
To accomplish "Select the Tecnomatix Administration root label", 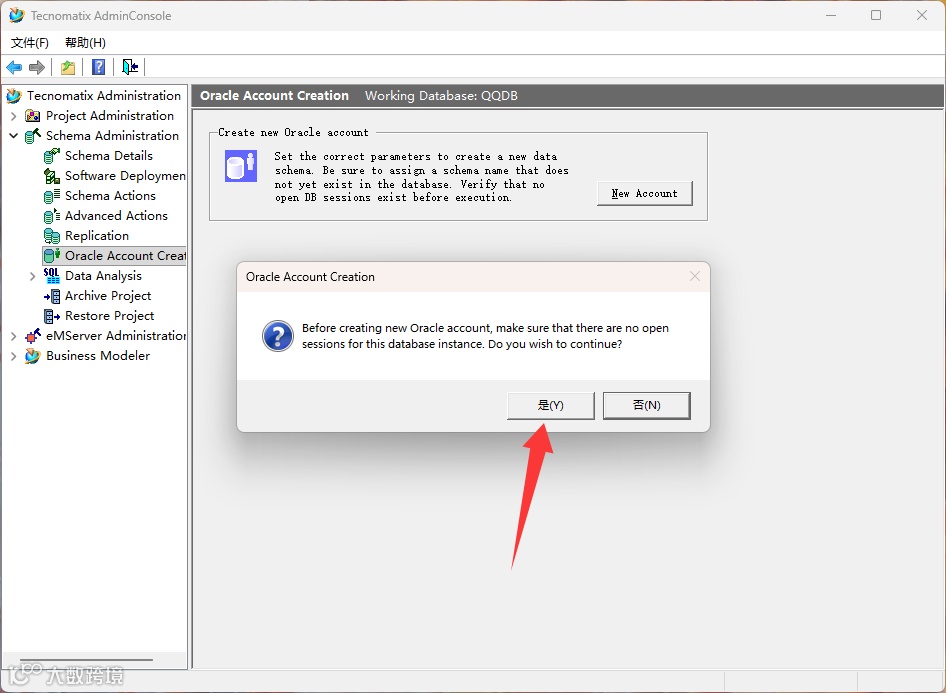I will (104, 95).
